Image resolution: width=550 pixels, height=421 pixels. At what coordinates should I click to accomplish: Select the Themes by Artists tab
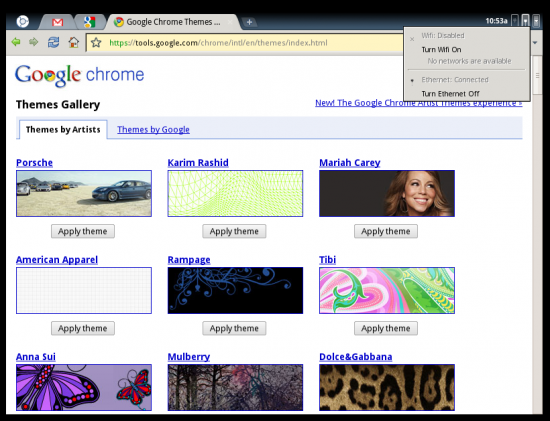(x=63, y=129)
